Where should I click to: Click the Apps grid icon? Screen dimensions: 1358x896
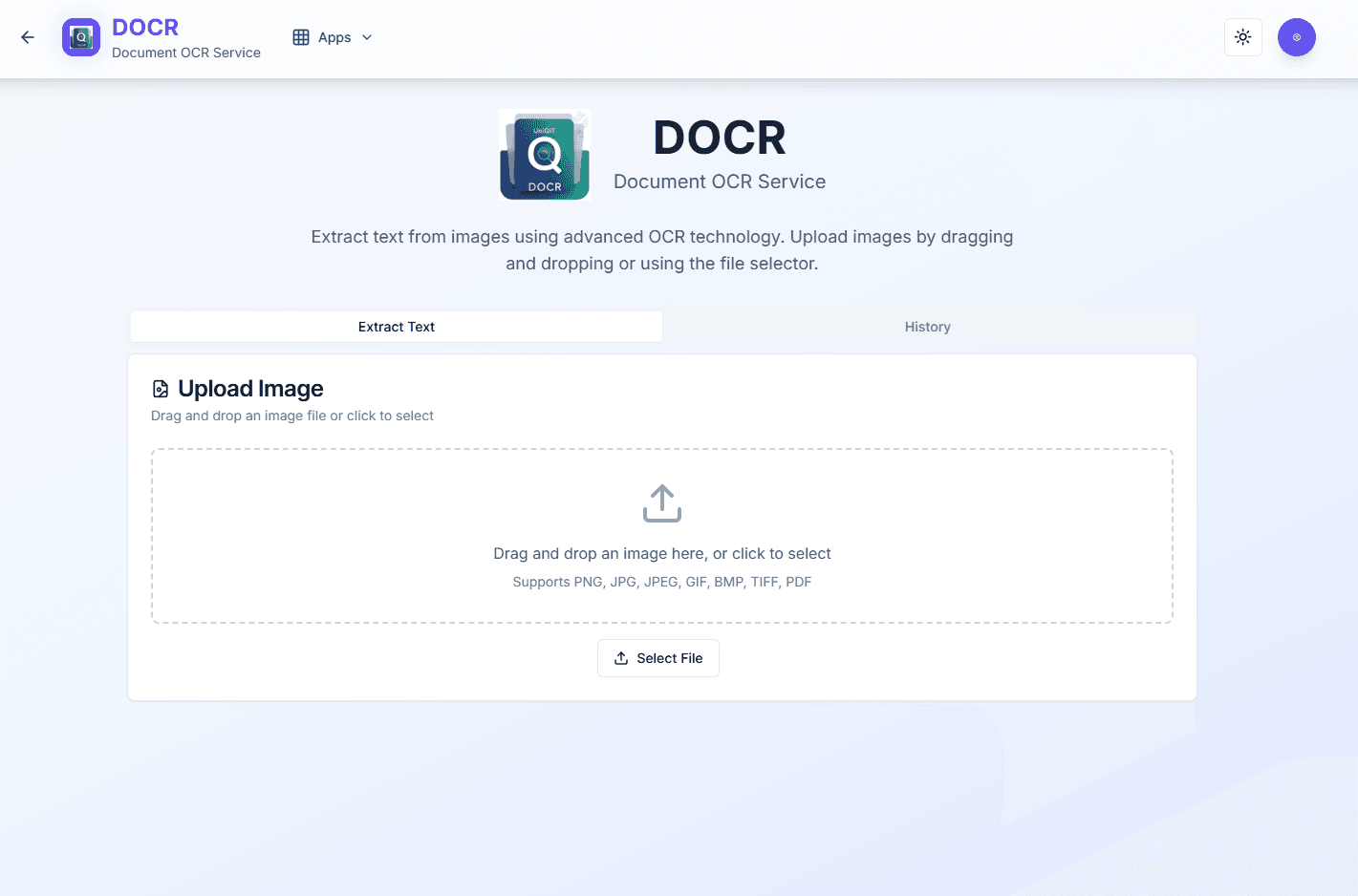pyautogui.click(x=301, y=37)
